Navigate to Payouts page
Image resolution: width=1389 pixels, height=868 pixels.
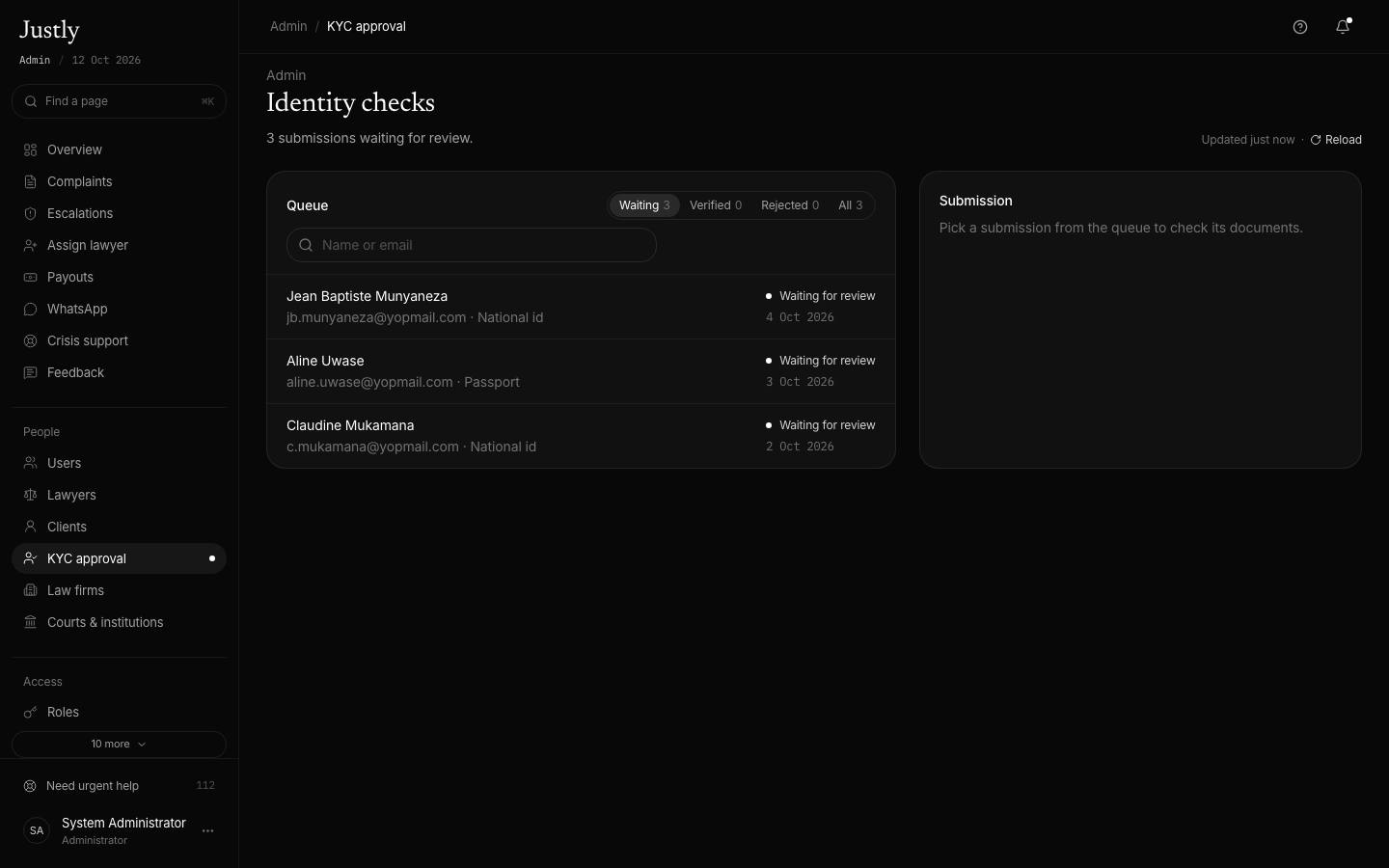tap(119, 277)
